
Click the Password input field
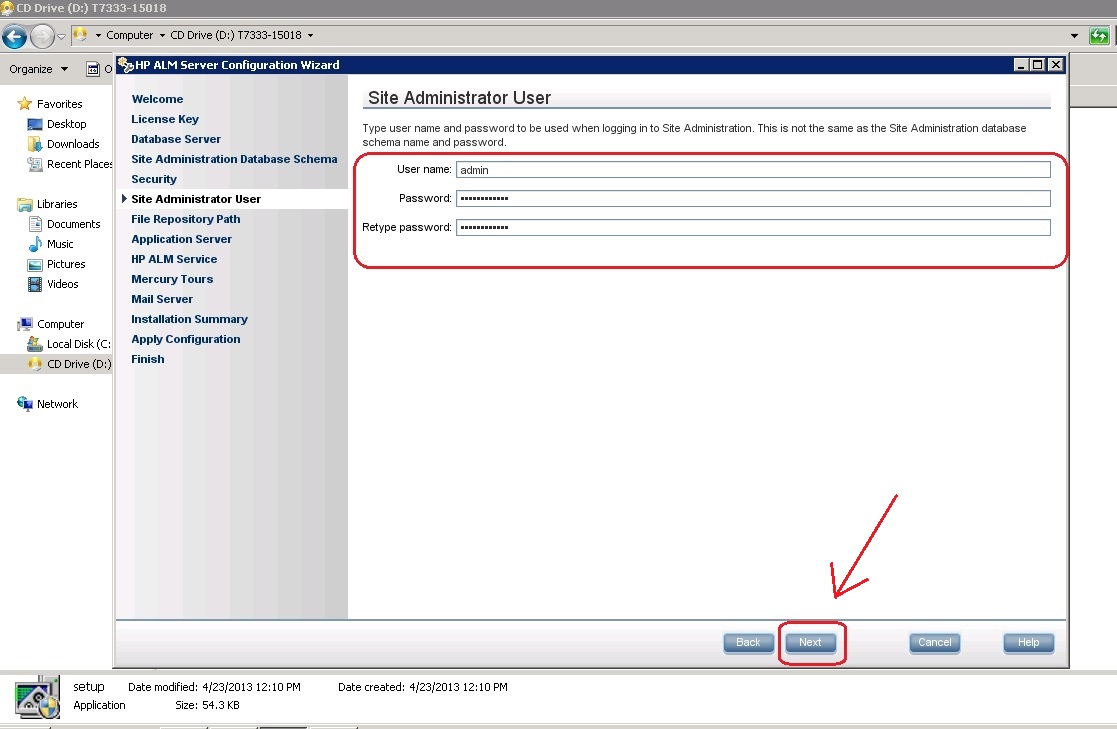(753, 198)
